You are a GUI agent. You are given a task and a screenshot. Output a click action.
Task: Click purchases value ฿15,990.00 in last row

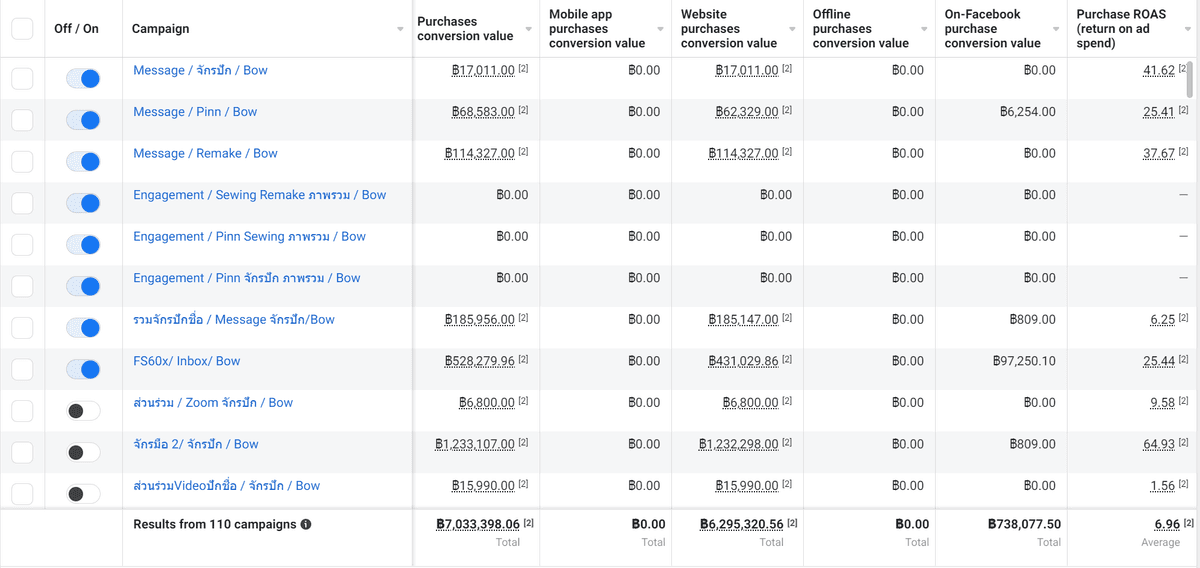click(483, 486)
